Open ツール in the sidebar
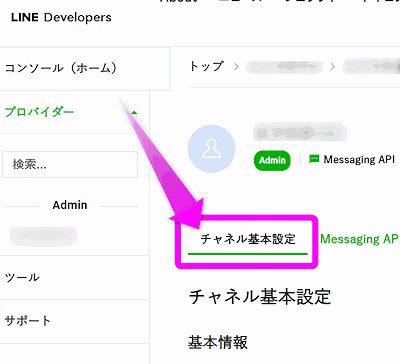 pyautogui.click(x=22, y=277)
